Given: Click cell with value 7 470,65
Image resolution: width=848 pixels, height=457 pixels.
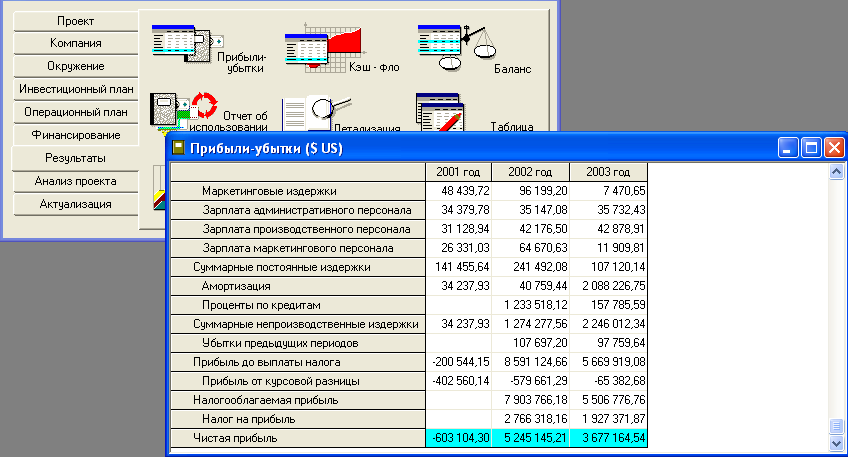Looking at the screenshot, I should (x=608, y=191).
